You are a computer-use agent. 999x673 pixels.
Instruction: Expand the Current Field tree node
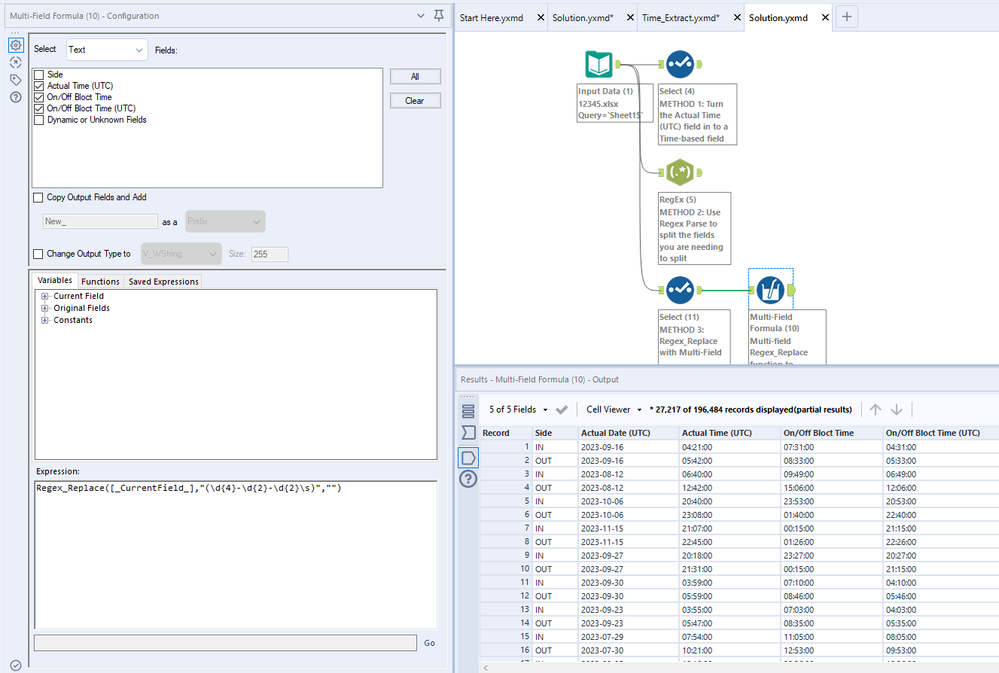[45, 296]
